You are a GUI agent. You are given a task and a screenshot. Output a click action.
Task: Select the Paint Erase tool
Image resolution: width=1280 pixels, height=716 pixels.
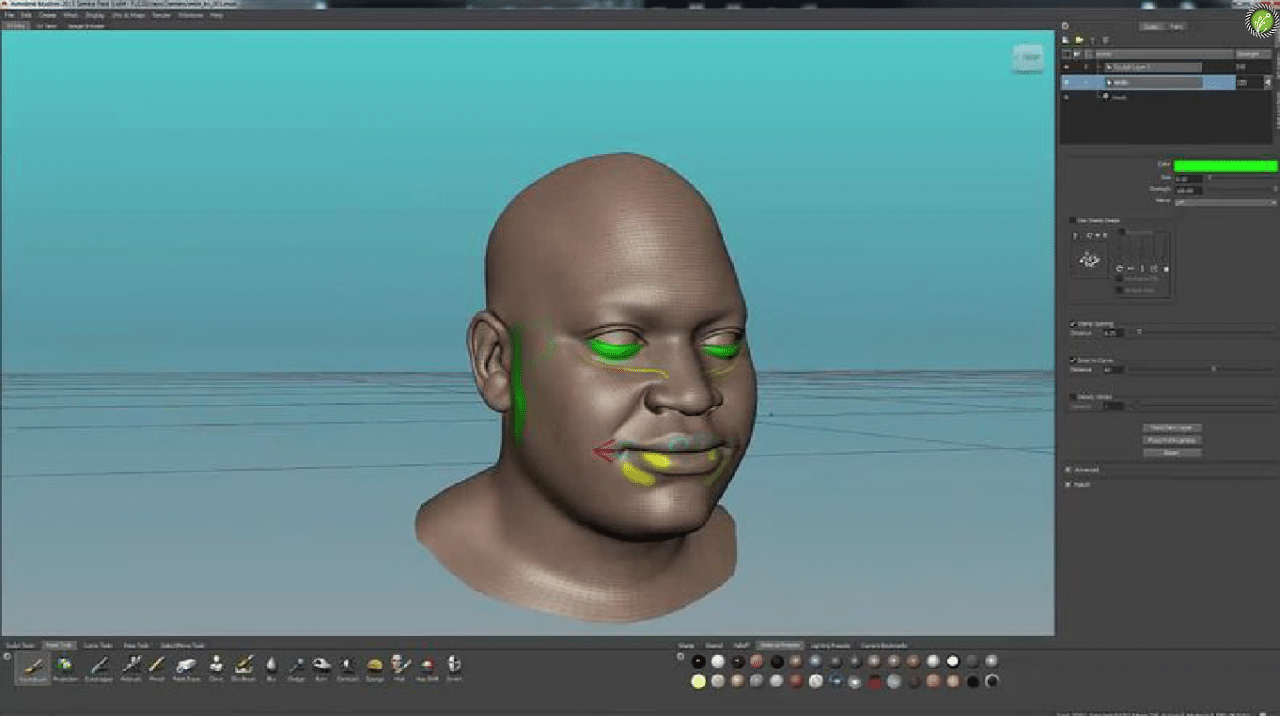click(x=186, y=666)
